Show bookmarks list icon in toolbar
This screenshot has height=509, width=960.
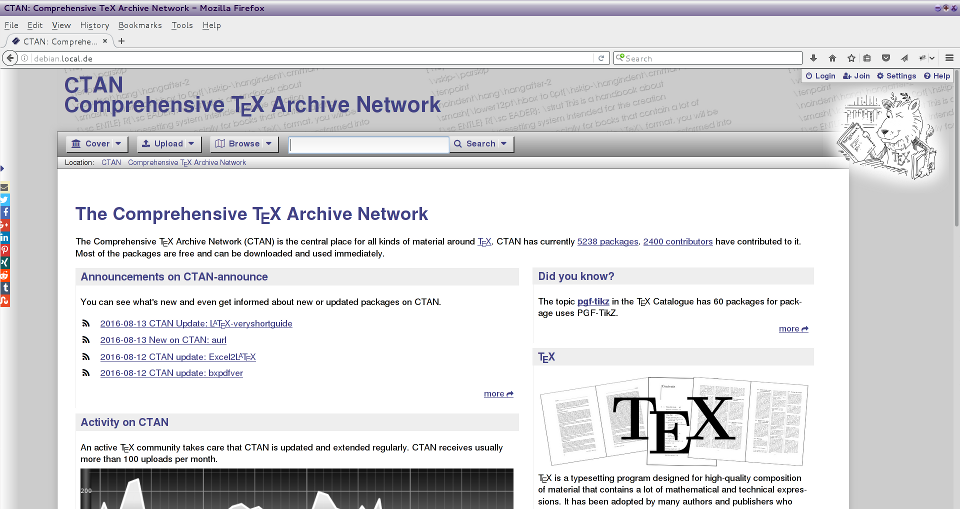pyautogui.click(x=867, y=58)
